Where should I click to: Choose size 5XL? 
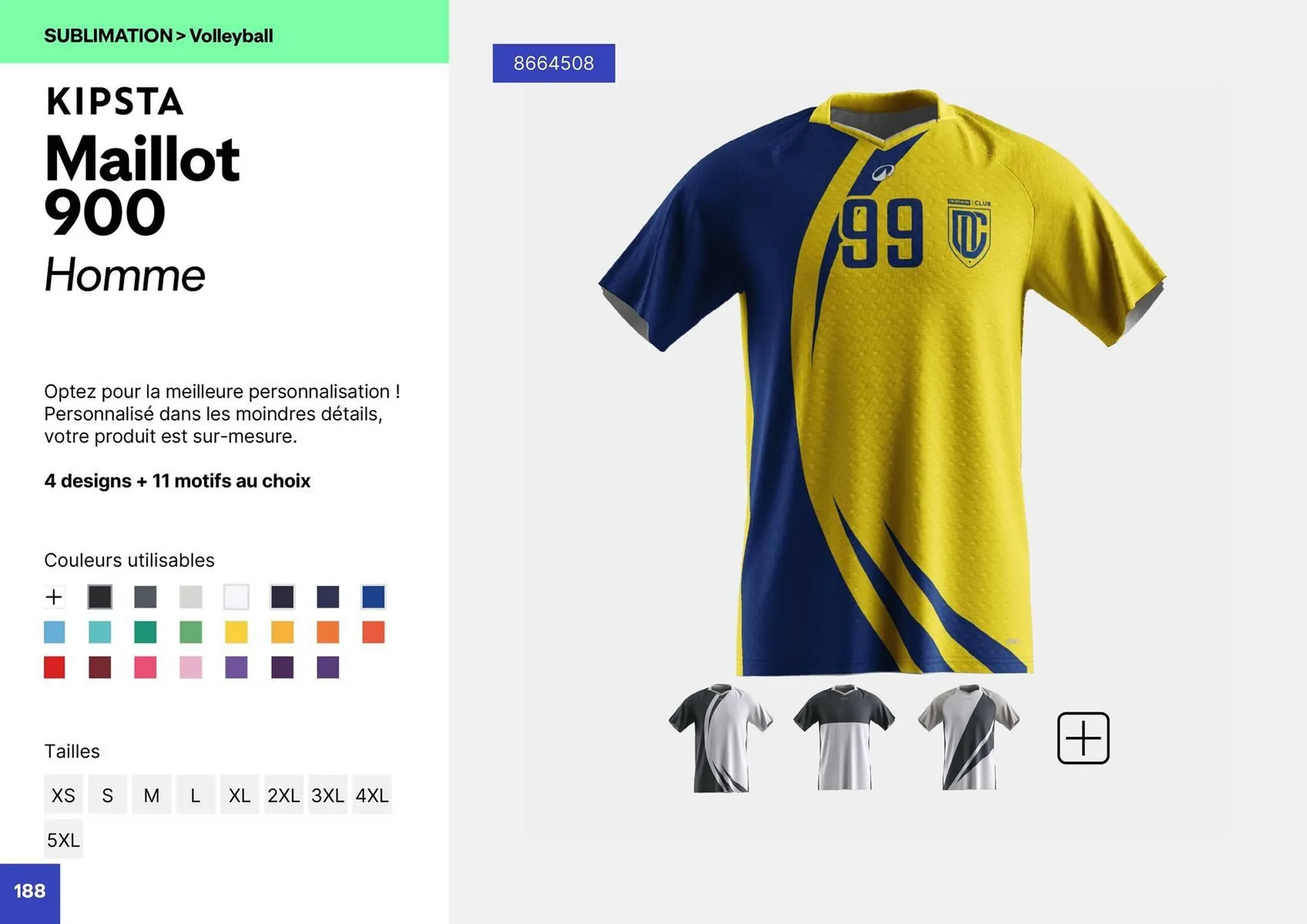click(63, 840)
